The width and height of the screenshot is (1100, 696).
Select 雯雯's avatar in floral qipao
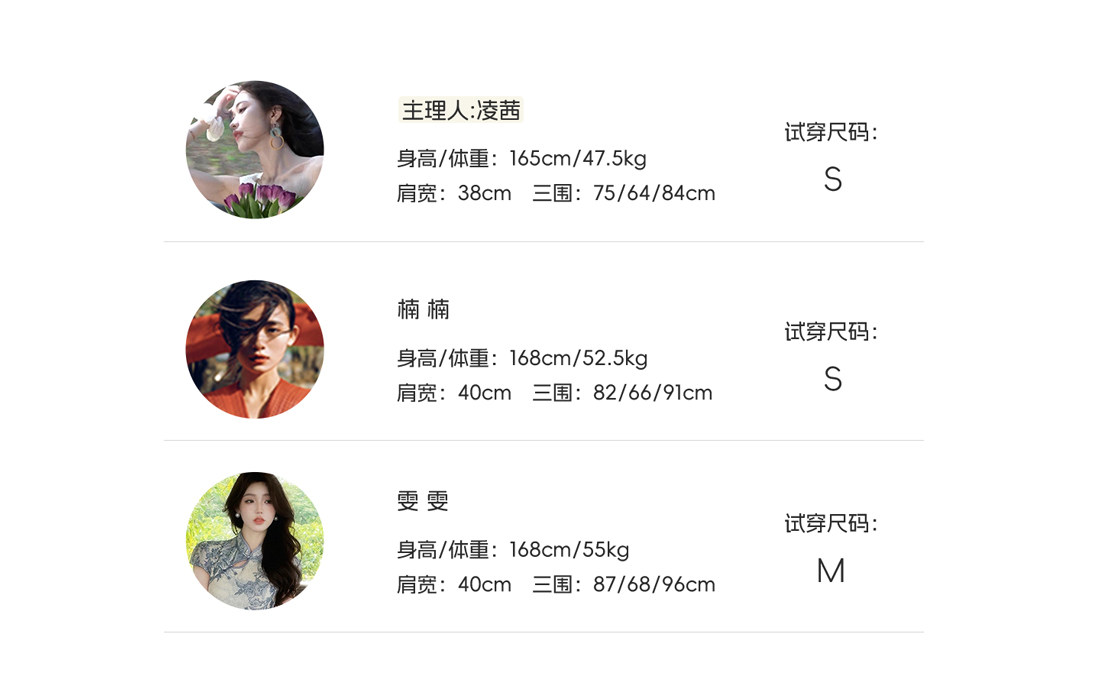[x=255, y=540]
